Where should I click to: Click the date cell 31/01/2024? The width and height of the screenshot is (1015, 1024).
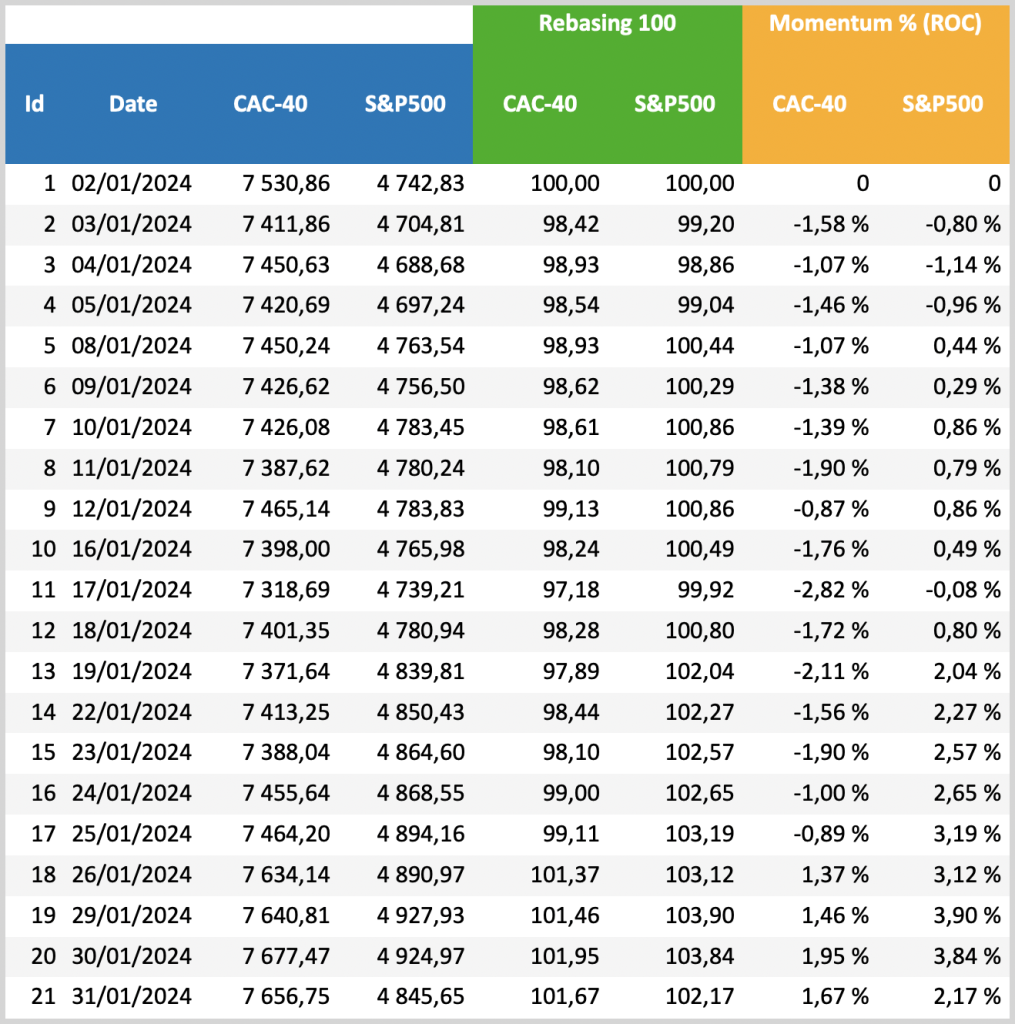pyautogui.click(x=131, y=997)
